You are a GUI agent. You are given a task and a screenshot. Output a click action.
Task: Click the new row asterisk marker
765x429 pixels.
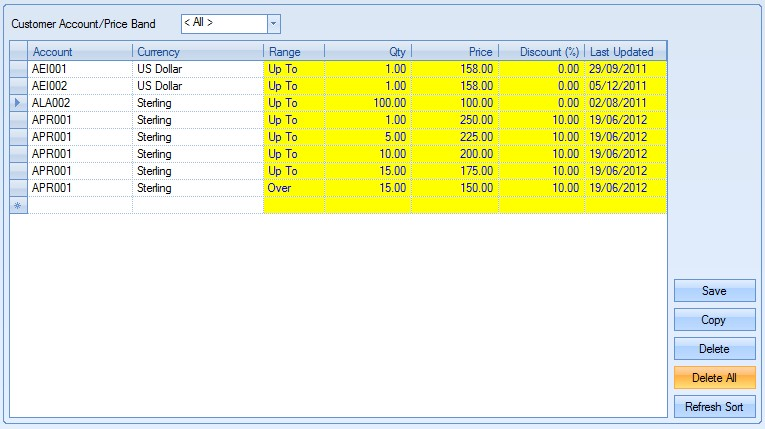pyautogui.click(x=19, y=205)
